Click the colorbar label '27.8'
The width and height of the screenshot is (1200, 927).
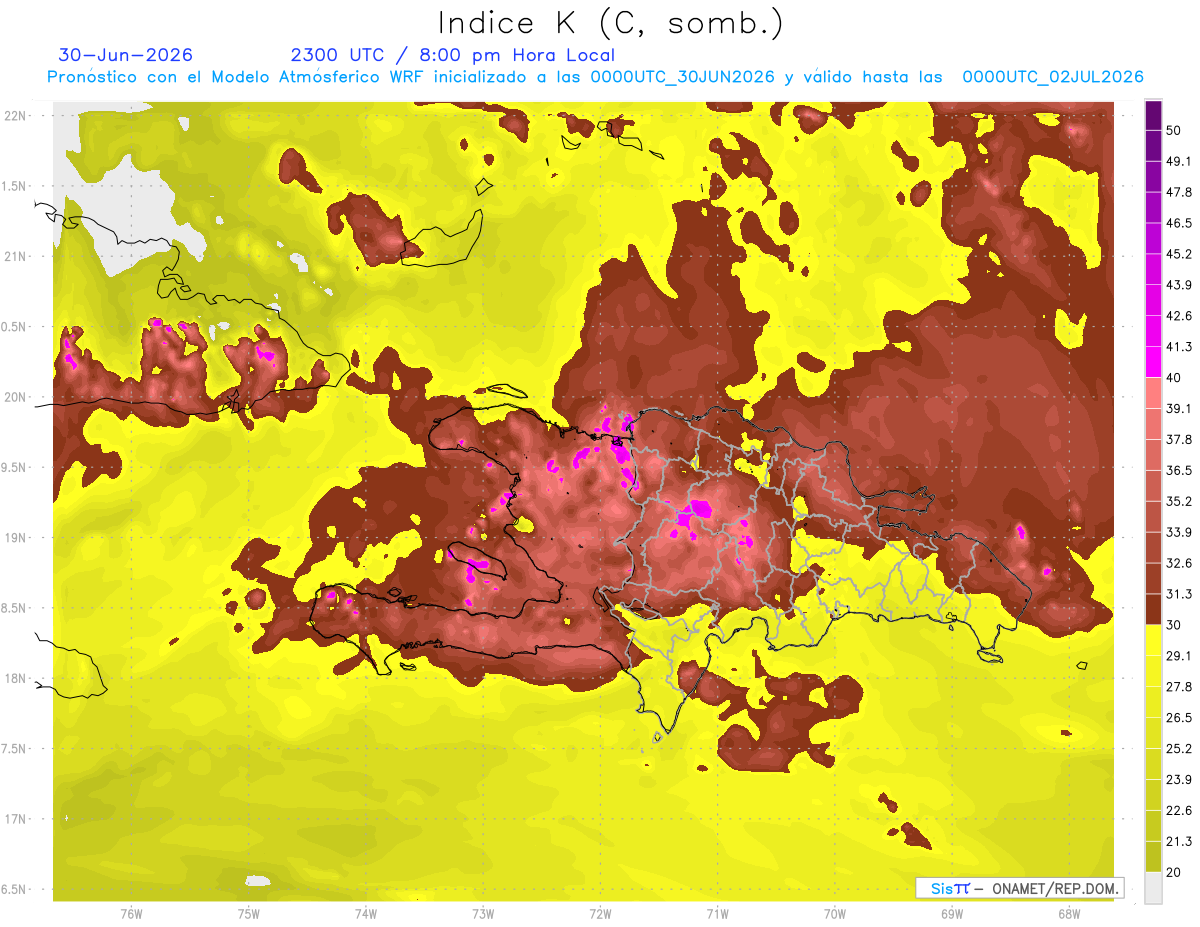[1179, 687]
